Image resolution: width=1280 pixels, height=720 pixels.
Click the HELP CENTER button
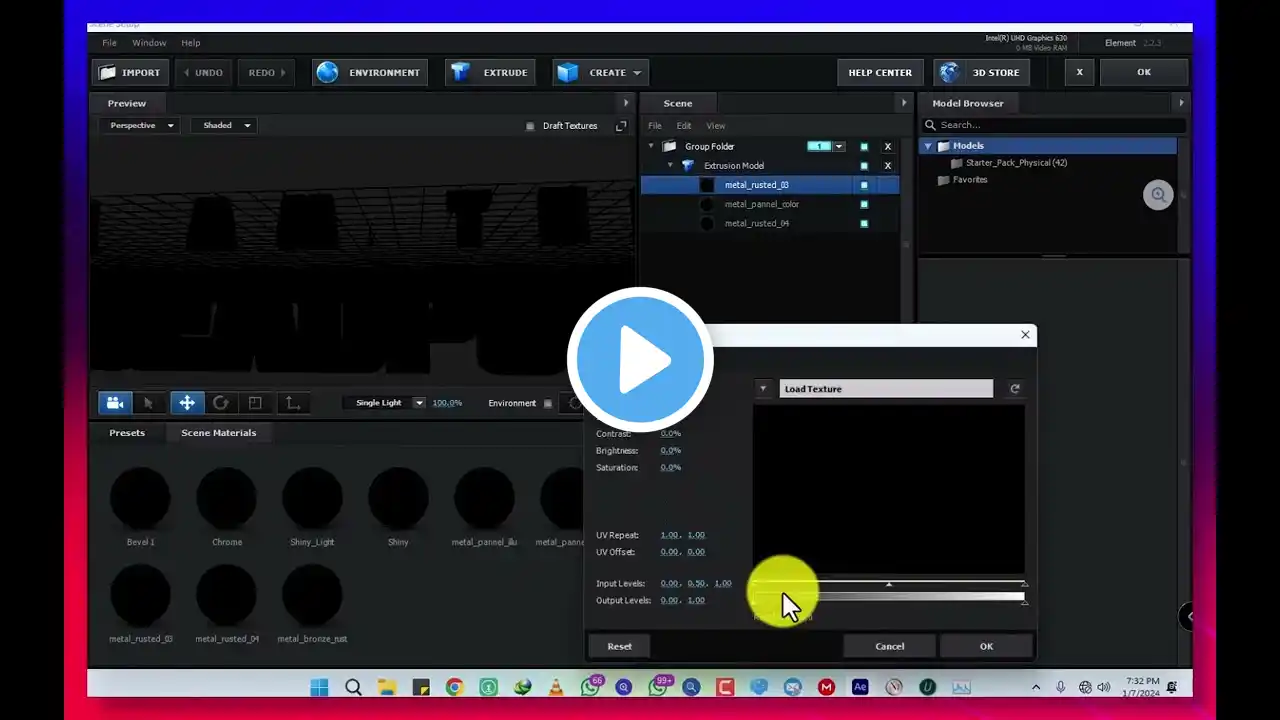[880, 73]
